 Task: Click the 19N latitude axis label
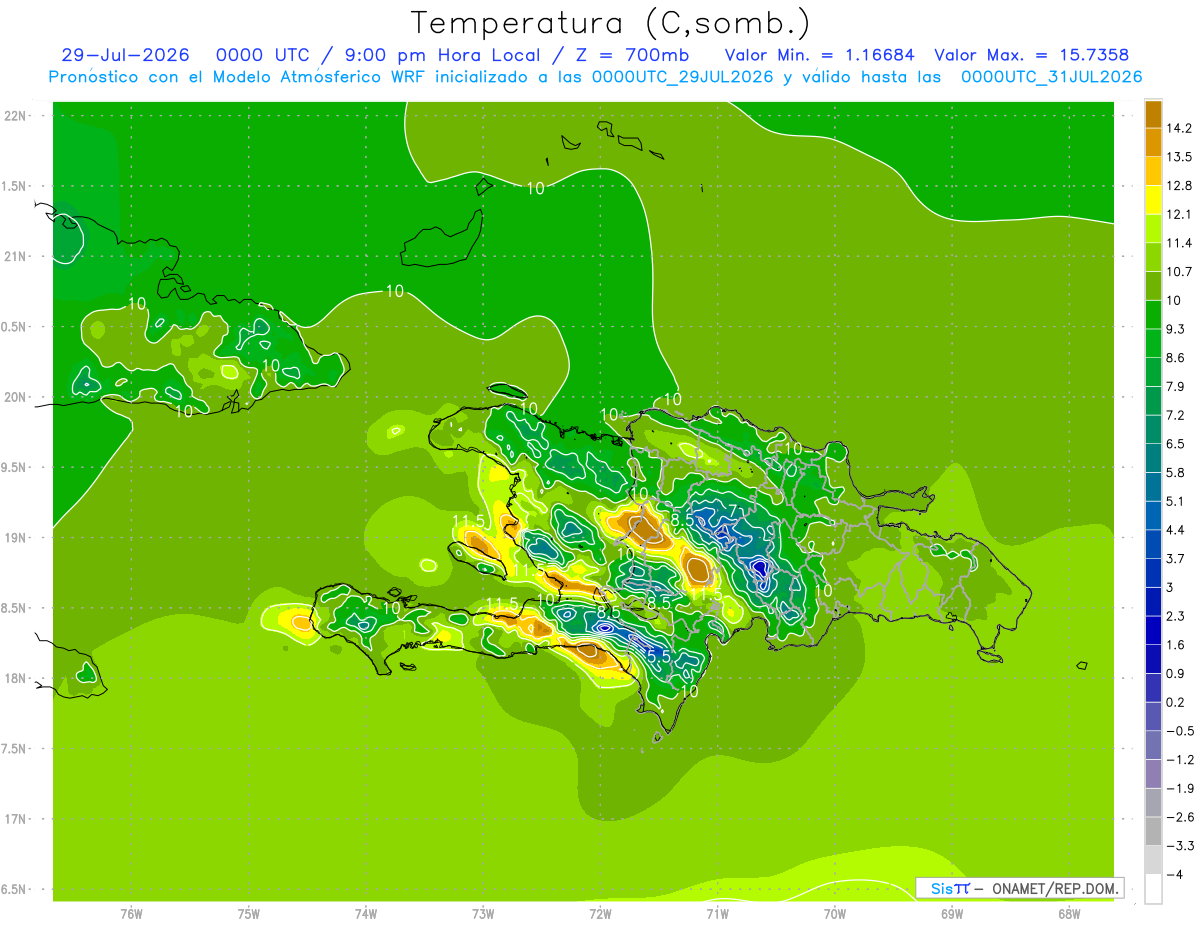(15, 537)
